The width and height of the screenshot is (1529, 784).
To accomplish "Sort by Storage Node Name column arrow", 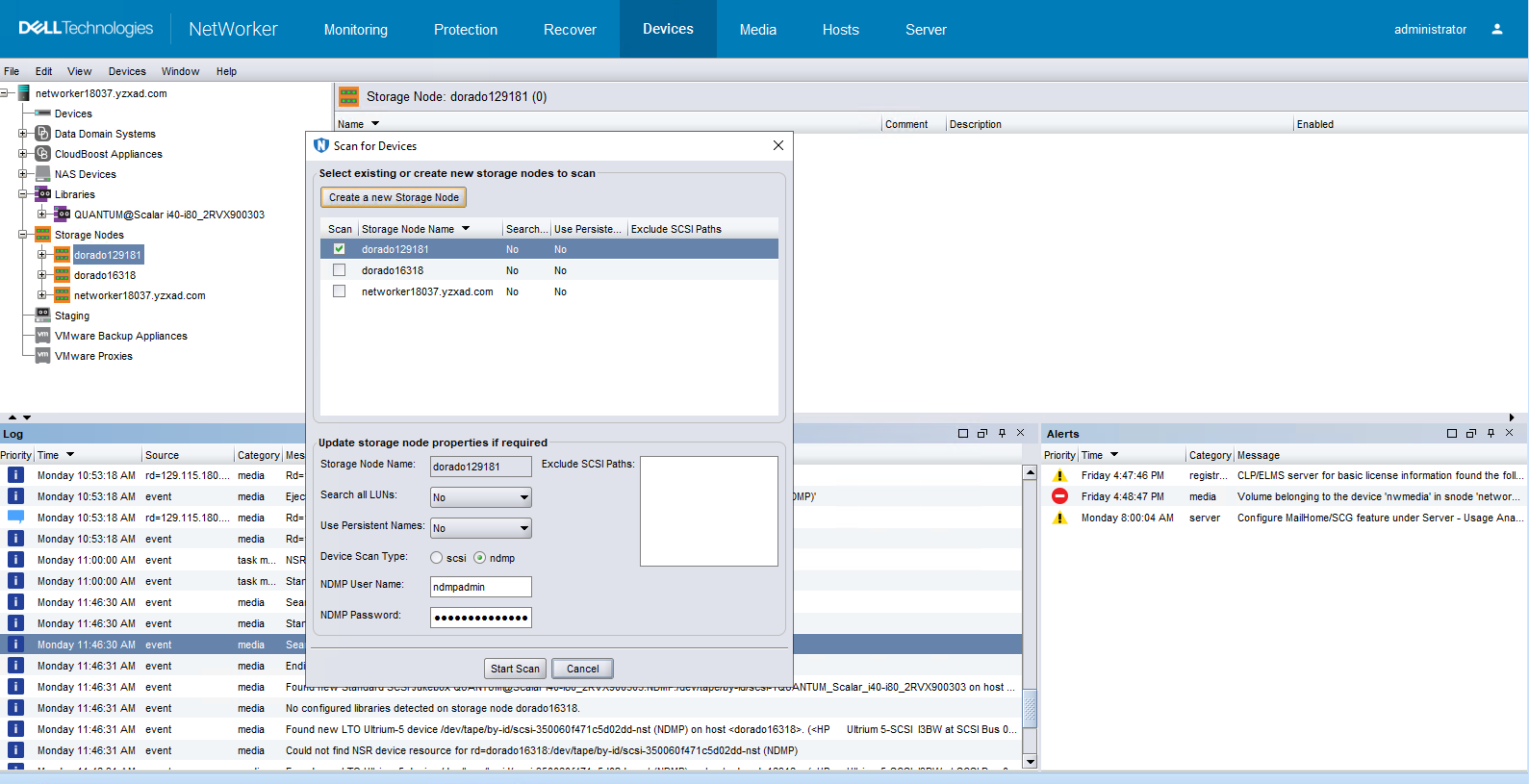I will pos(466,229).
